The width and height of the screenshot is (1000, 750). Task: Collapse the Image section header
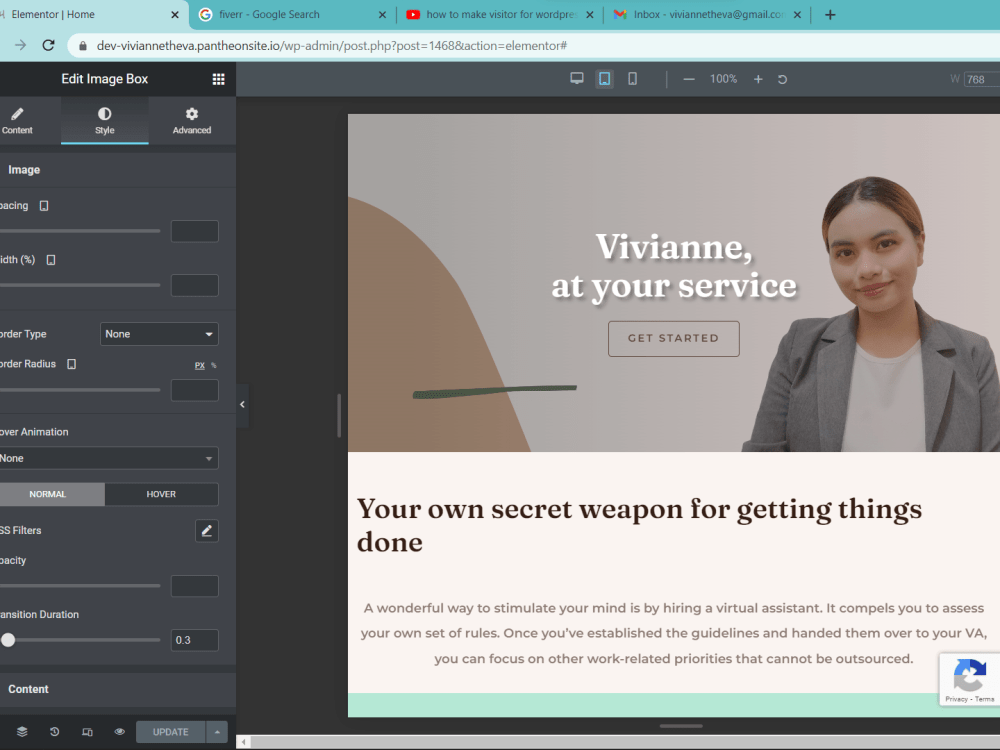tap(118, 170)
